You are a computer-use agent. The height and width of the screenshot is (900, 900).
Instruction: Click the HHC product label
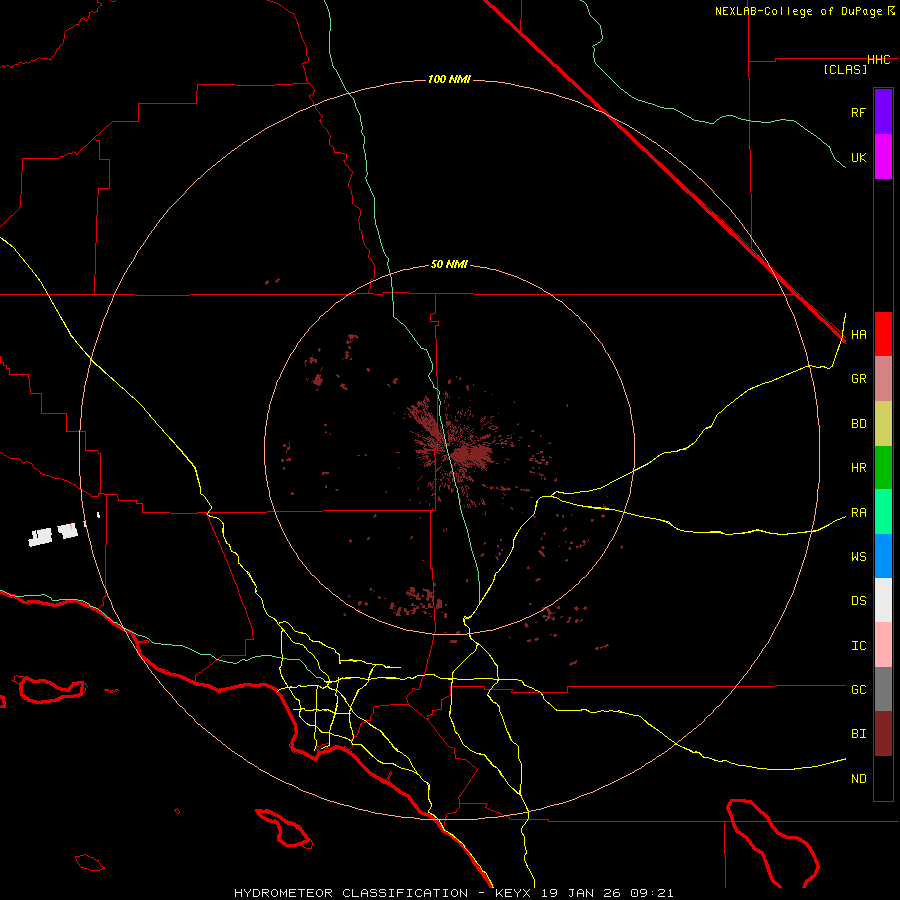pos(878,60)
